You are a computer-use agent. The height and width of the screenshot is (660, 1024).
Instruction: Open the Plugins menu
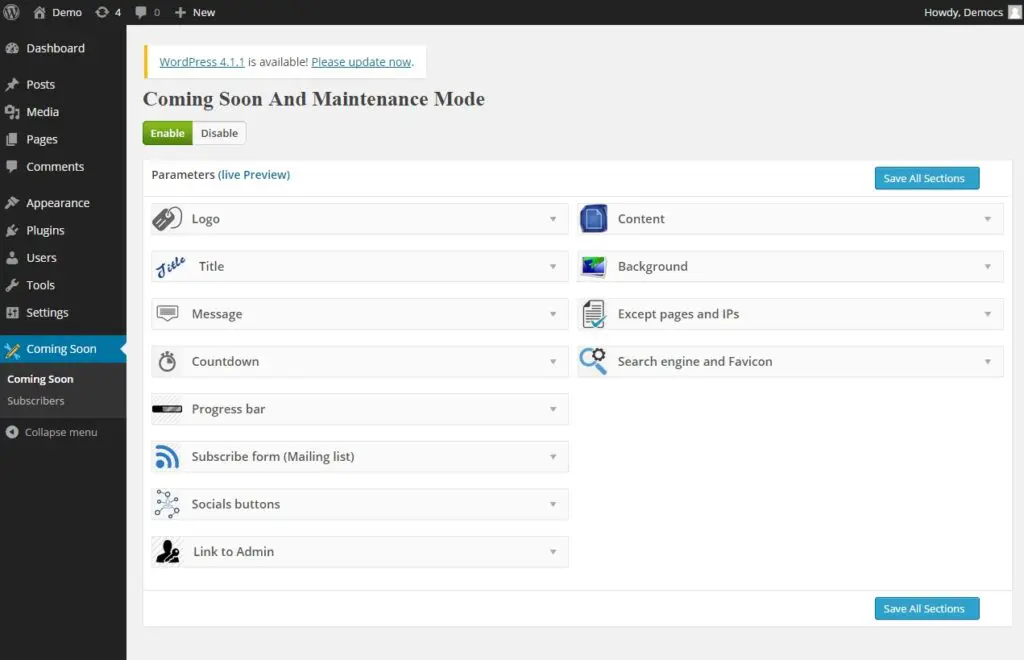point(45,230)
